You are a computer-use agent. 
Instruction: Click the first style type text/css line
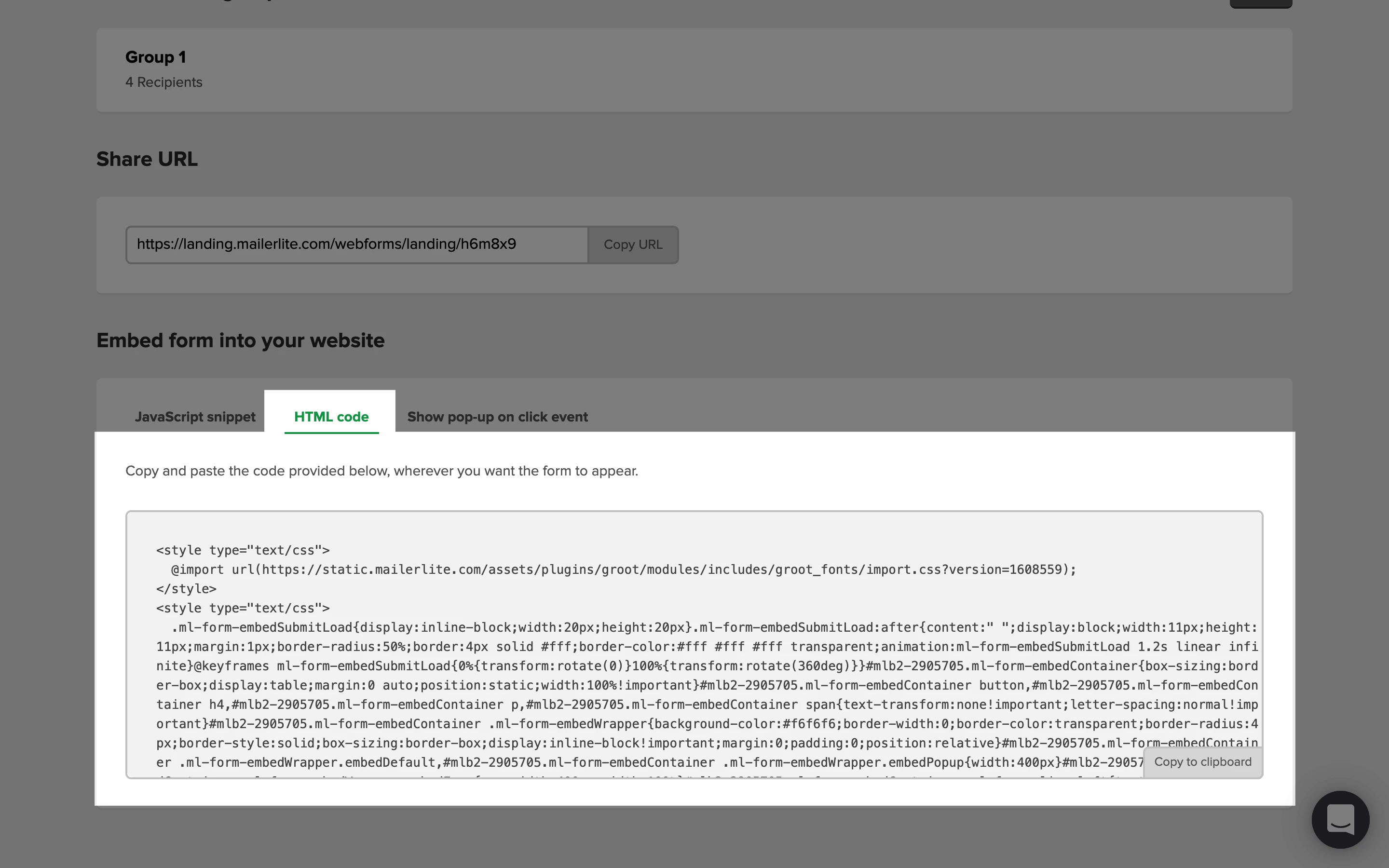(243, 550)
